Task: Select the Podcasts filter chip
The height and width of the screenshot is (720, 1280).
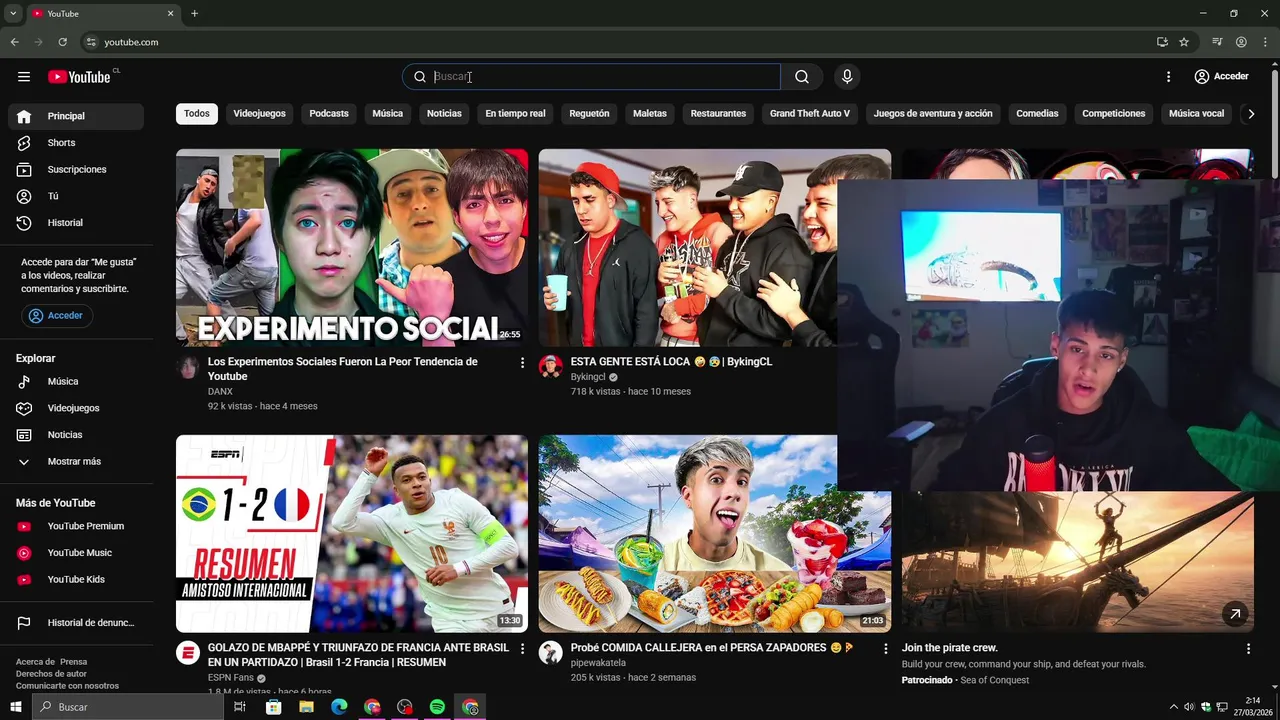Action: [x=329, y=114]
